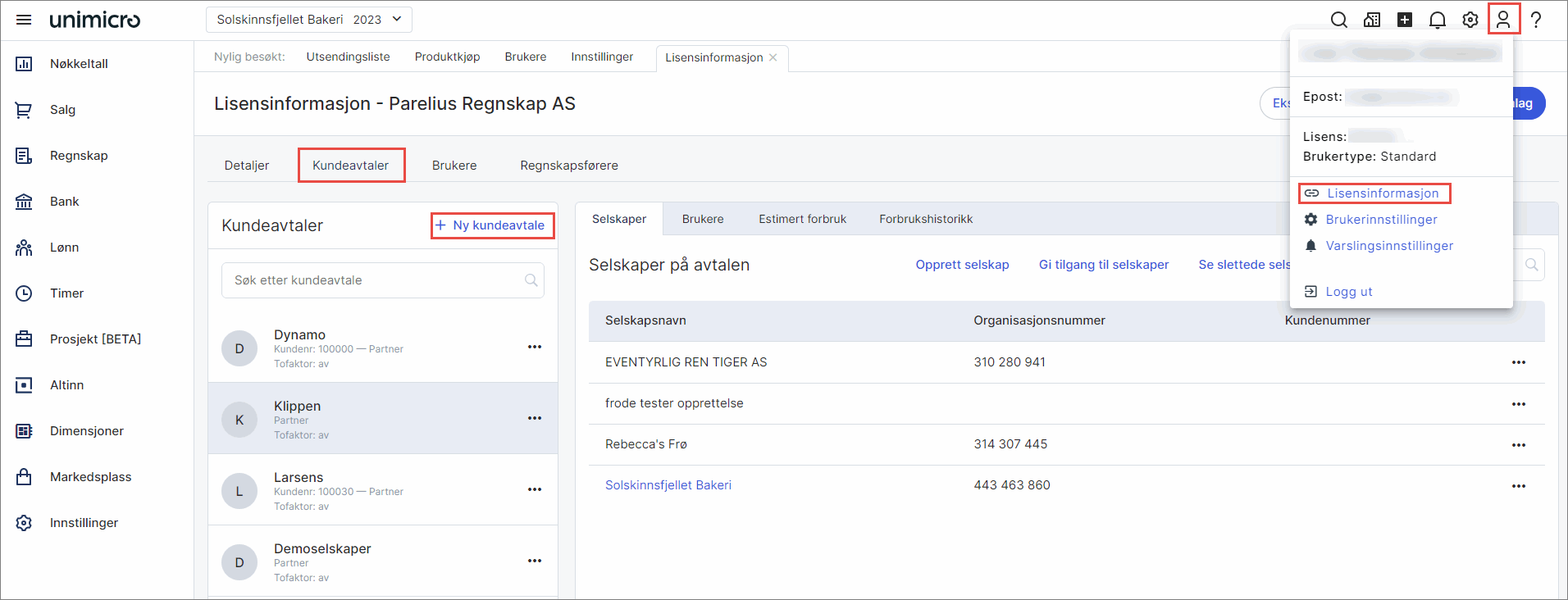Open the three-dot menu for Dynamo

point(535,348)
